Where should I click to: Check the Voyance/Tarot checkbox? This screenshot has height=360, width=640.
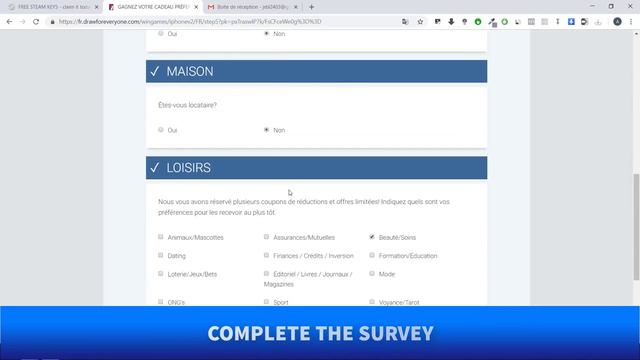372,302
